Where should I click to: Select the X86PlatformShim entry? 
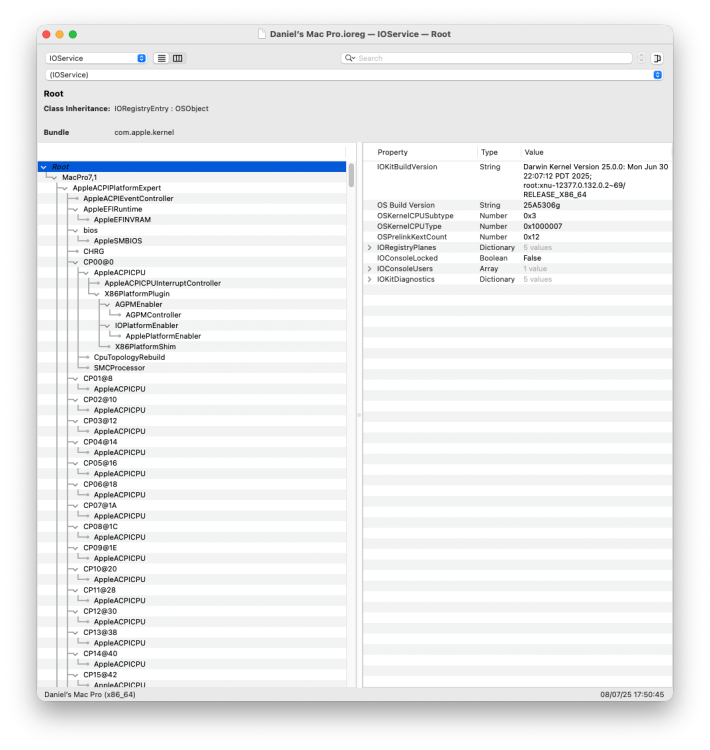[x=145, y=347]
